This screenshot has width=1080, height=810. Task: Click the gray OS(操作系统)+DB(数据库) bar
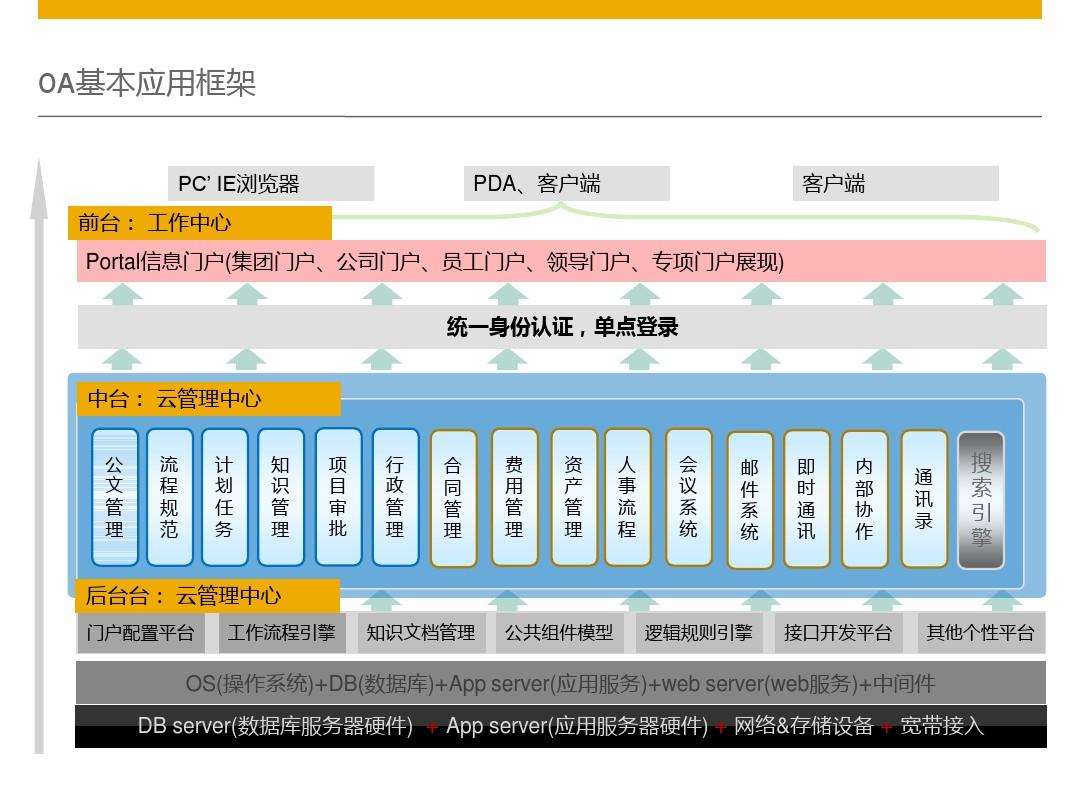tap(561, 683)
